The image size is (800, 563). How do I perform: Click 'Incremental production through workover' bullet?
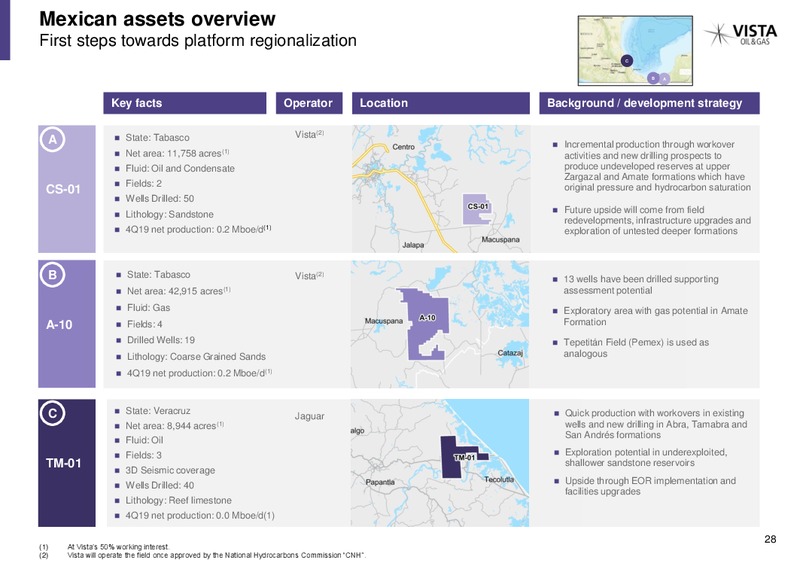(658, 166)
